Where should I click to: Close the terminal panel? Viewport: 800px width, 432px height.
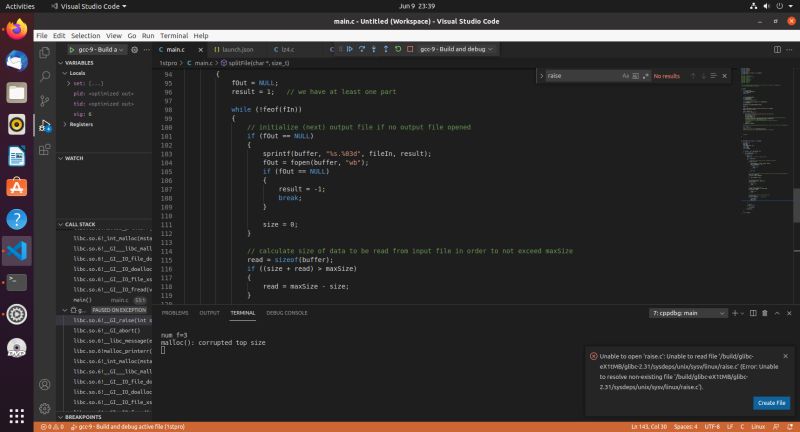click(x=789, y=313)
